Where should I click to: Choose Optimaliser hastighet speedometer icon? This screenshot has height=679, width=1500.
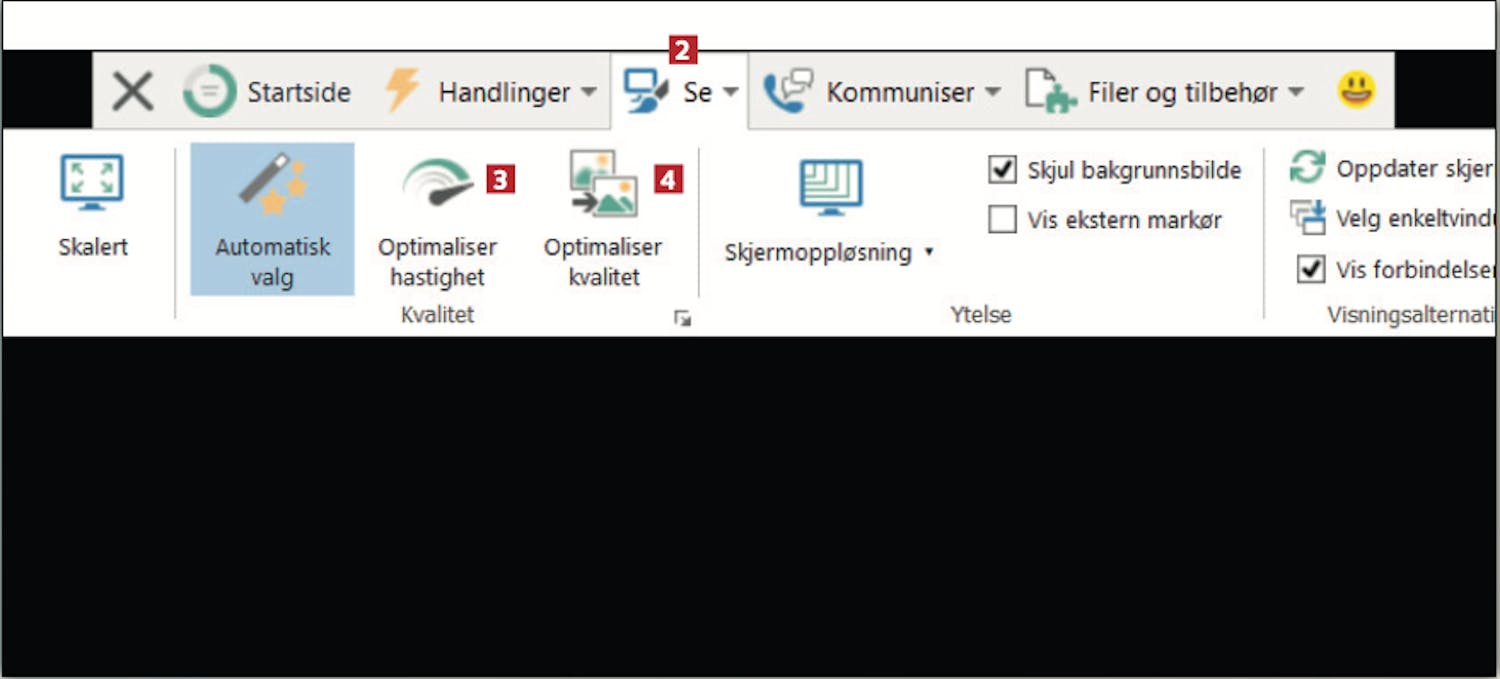click(437, 183)
